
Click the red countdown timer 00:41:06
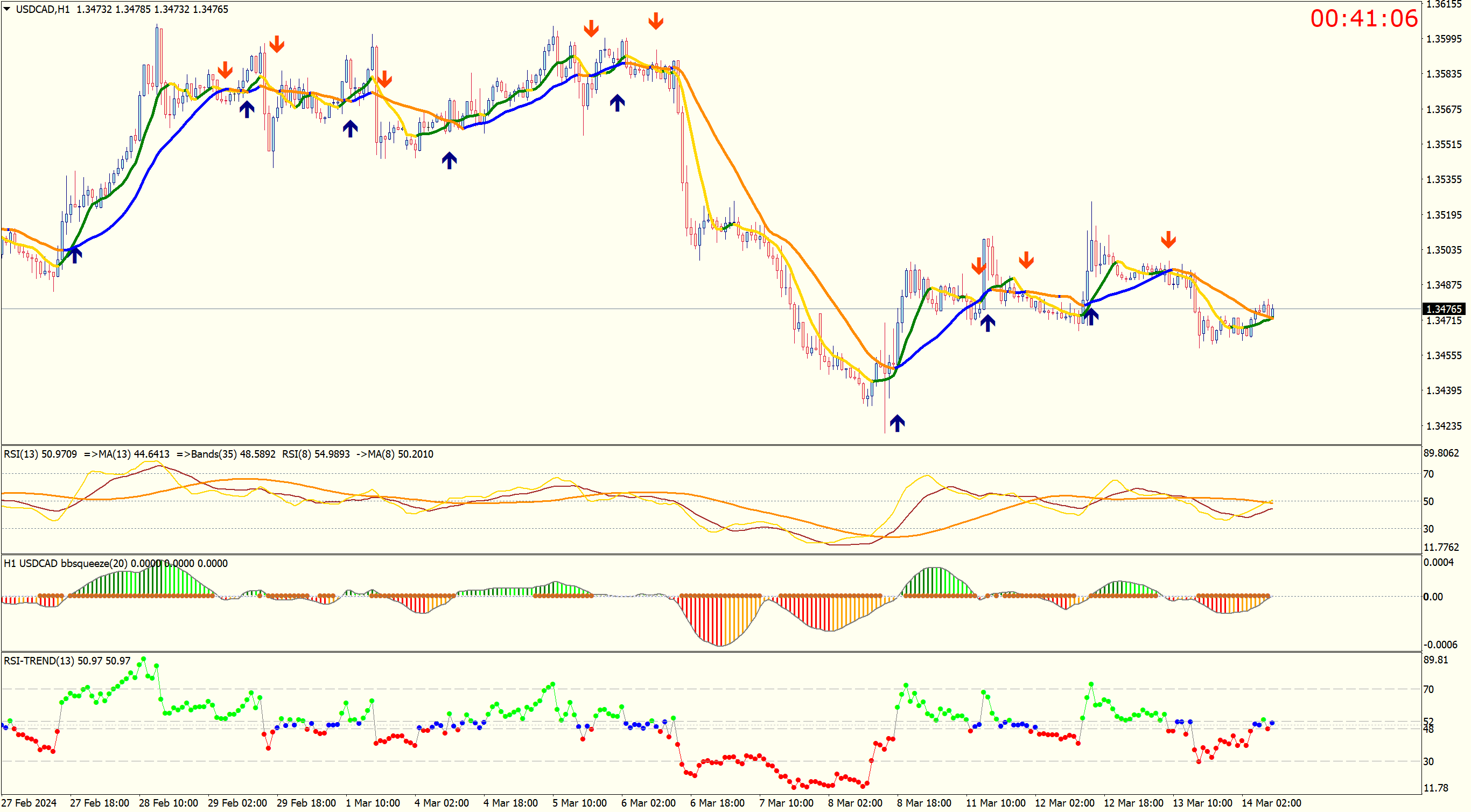(1363, 18)
